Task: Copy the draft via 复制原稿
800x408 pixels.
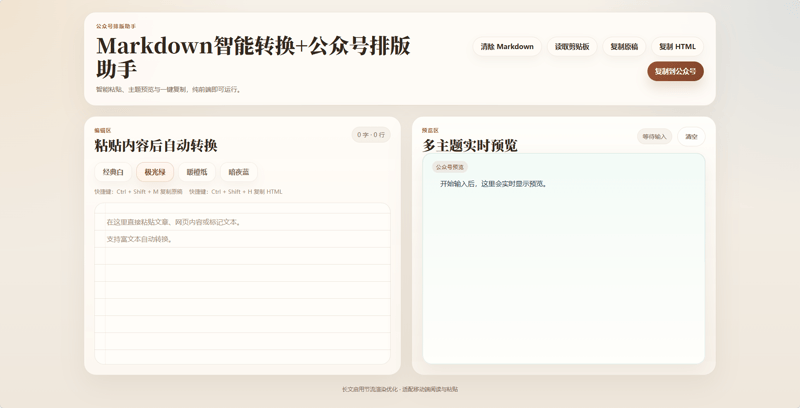Action: 624,46
